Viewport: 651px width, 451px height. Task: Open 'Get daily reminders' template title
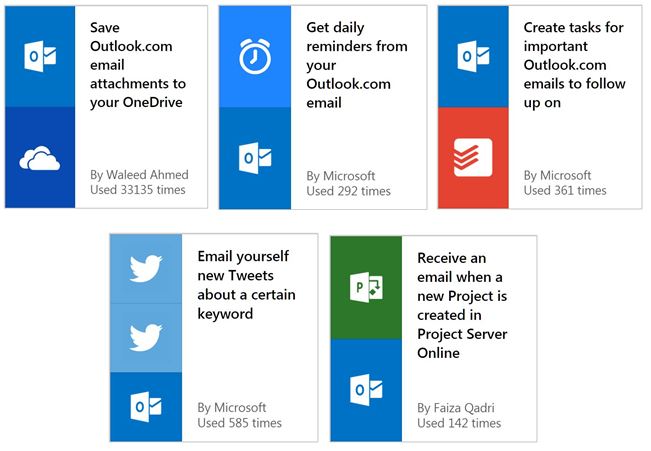[x=357, y=65]
